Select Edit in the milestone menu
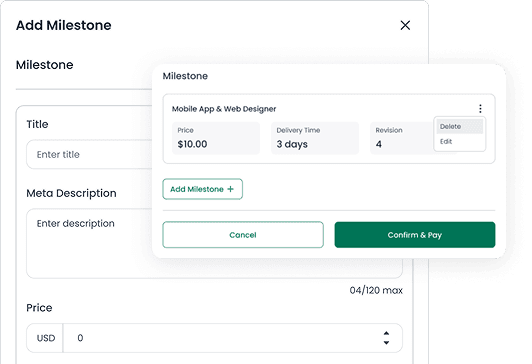 [459, 142]
